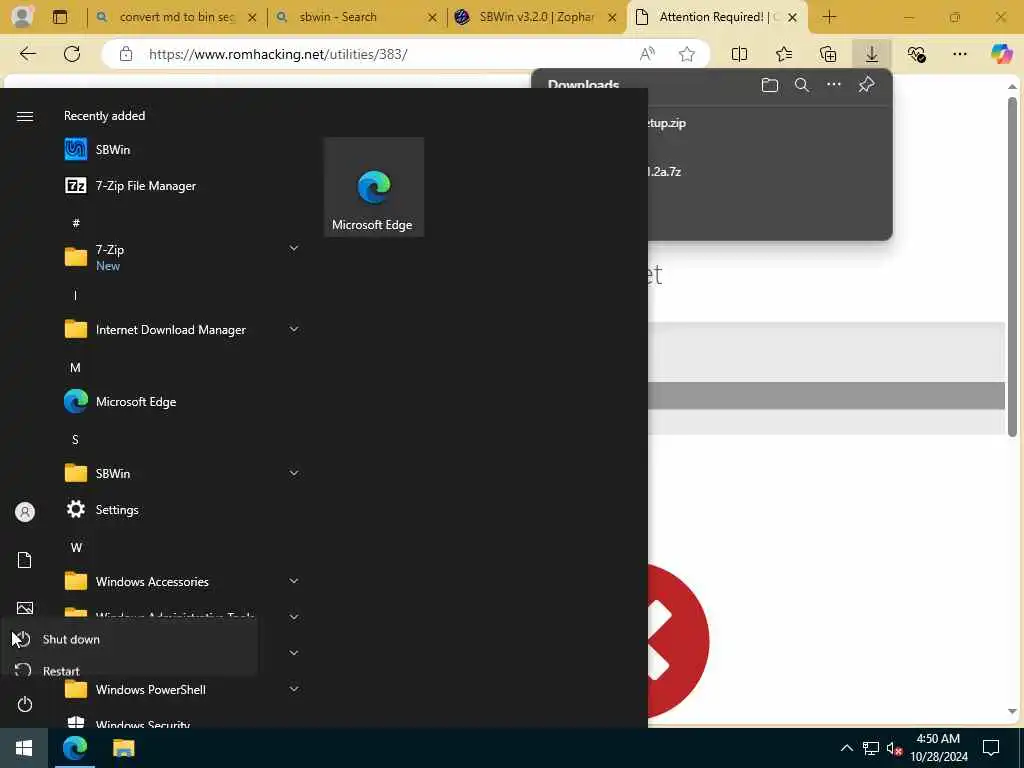Open a new browser tab
The height and width of the screenshot is (768, 1024).
tap(829, 17)
